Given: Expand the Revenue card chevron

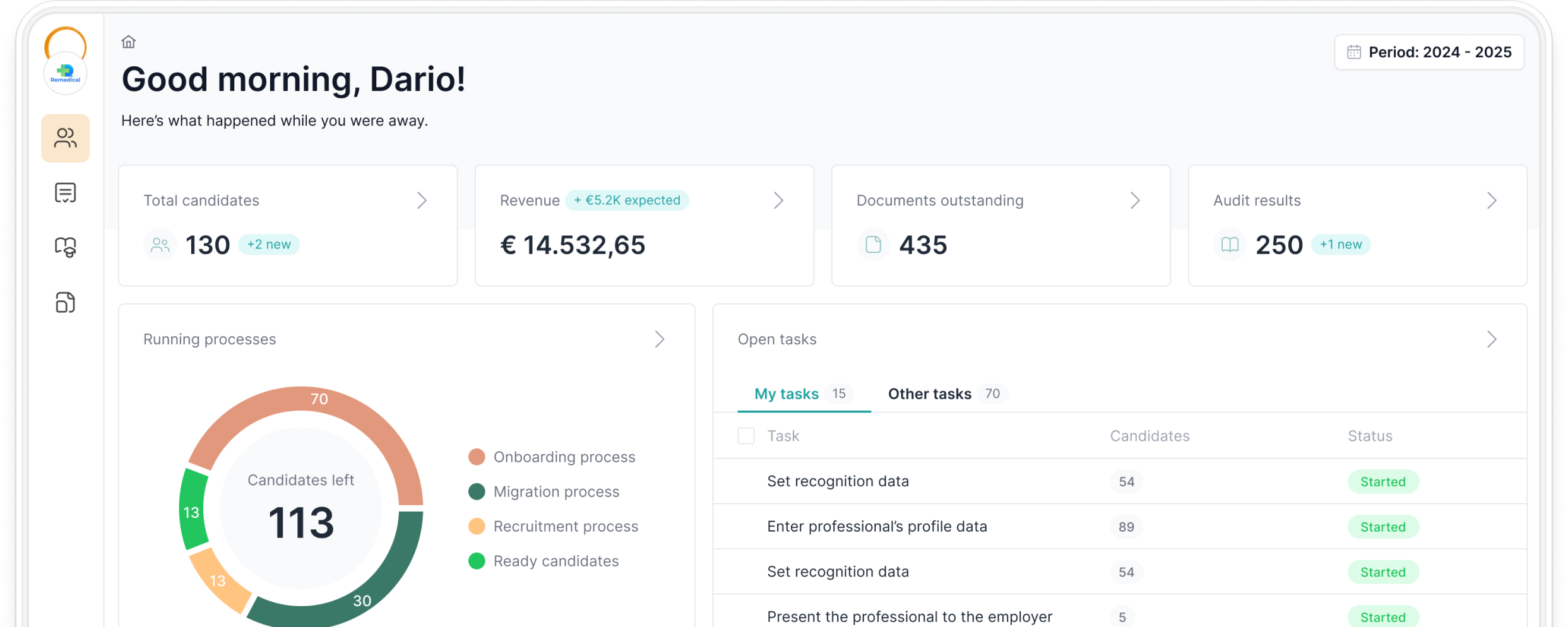Looking at the screenshot, I should [x=778, y=201].
